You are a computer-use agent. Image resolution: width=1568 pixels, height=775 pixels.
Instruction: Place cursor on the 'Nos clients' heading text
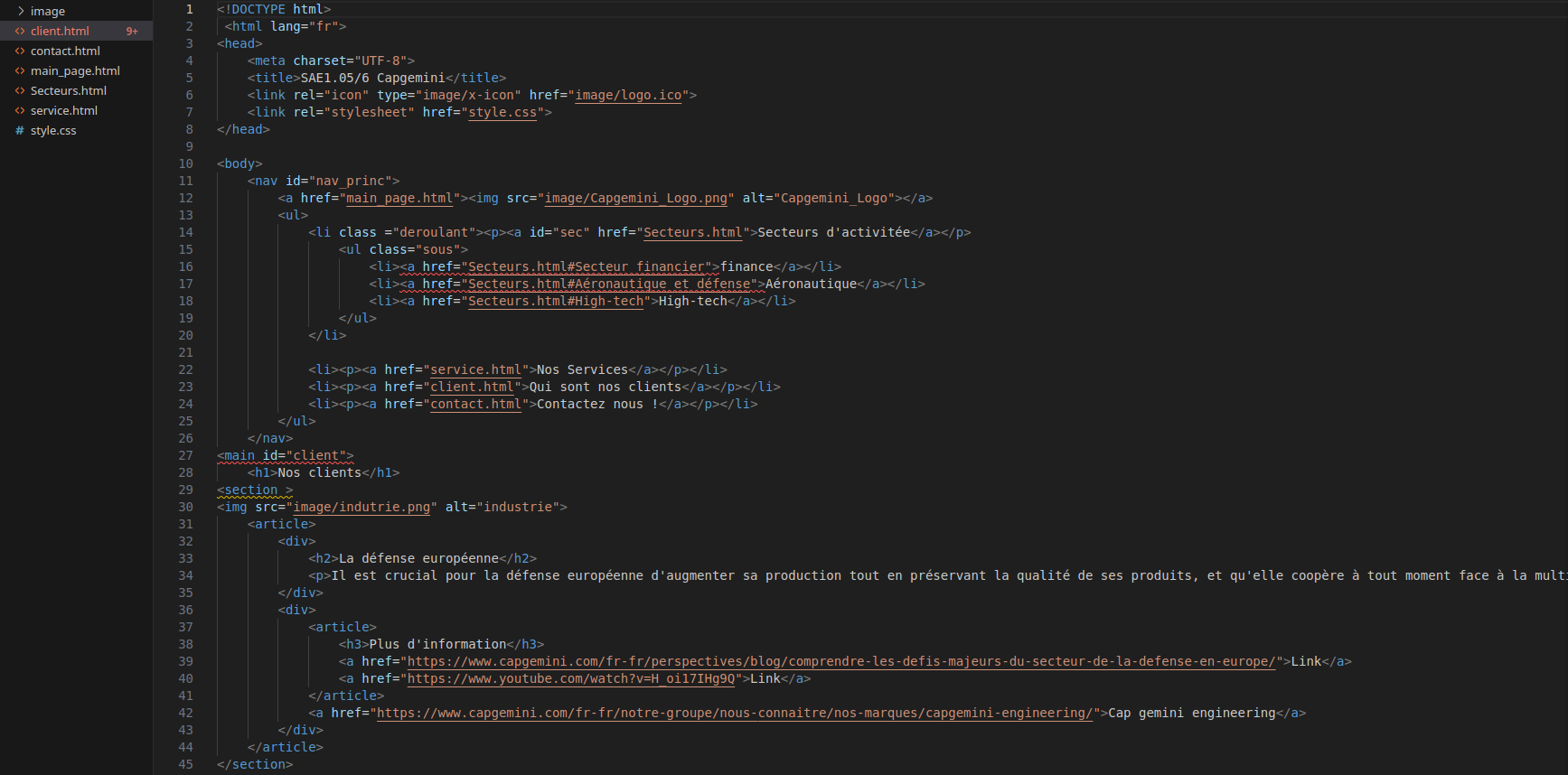coord(319,472)
